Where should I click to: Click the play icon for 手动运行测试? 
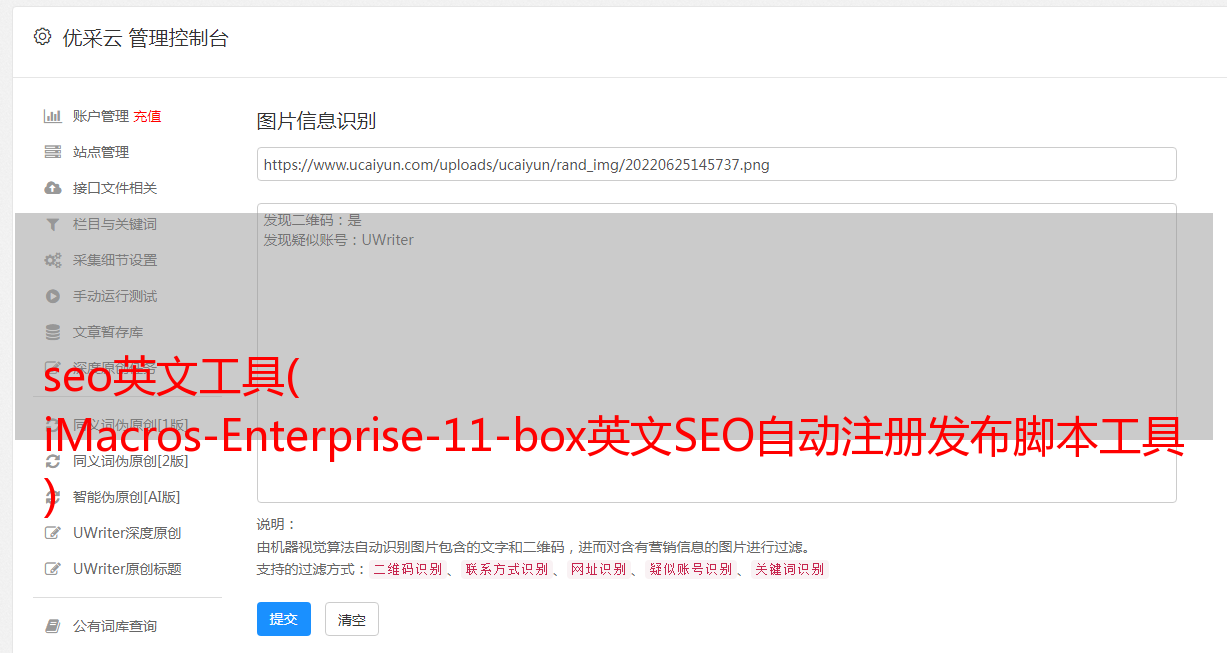pyautogui.click(x=53, y=296)
